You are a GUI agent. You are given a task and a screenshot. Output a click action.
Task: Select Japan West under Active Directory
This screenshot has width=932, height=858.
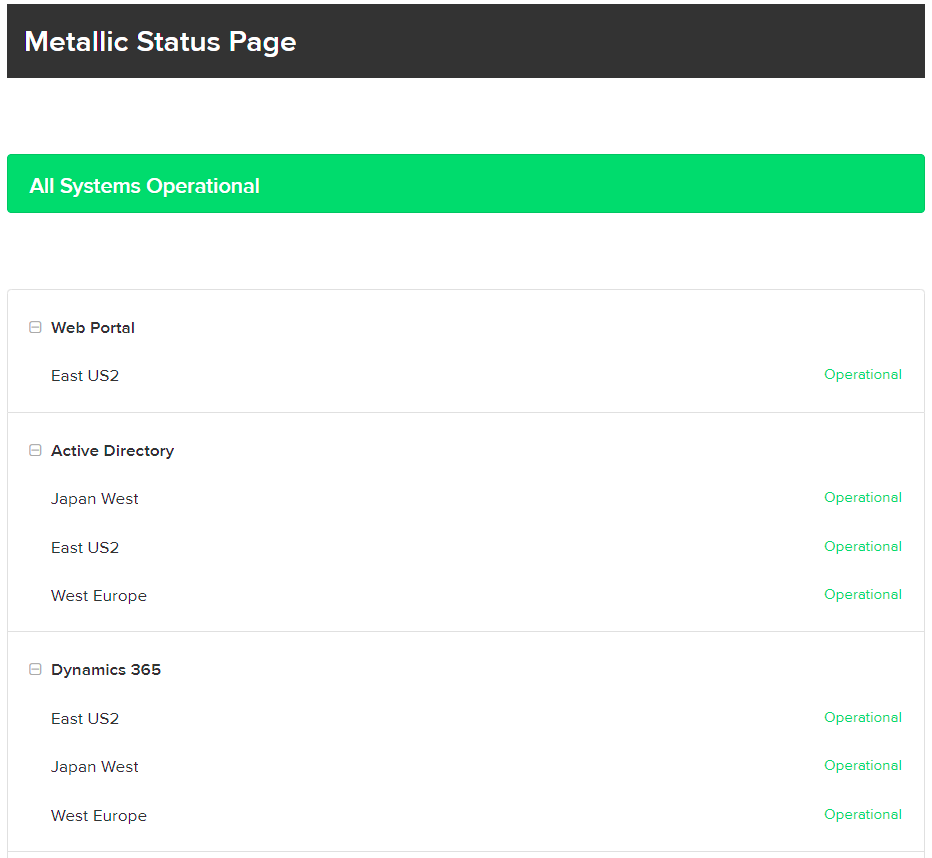[95, 499]
